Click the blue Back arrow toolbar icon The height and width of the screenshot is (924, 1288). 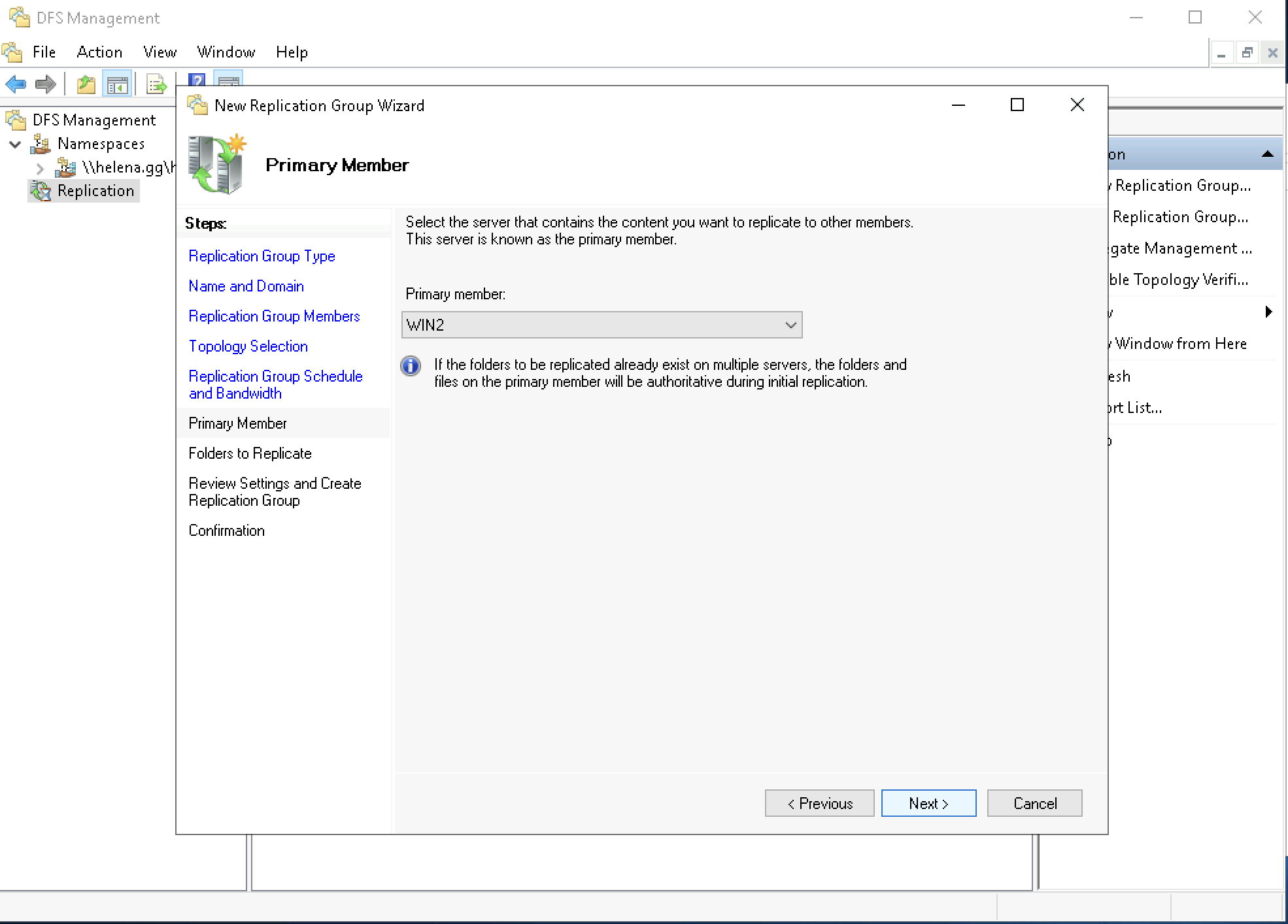pos(16,84)
